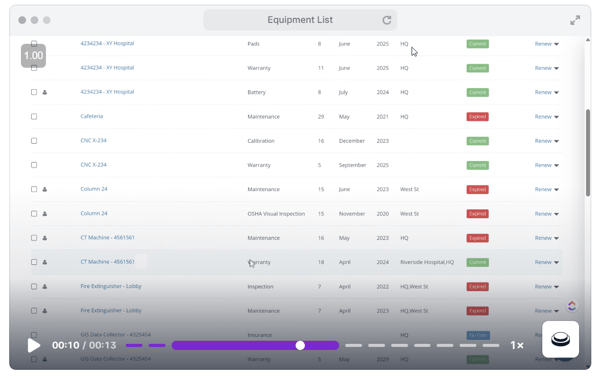Play the video recording
The height and width of the screenshot is (378, 600).
pos(34,345)
